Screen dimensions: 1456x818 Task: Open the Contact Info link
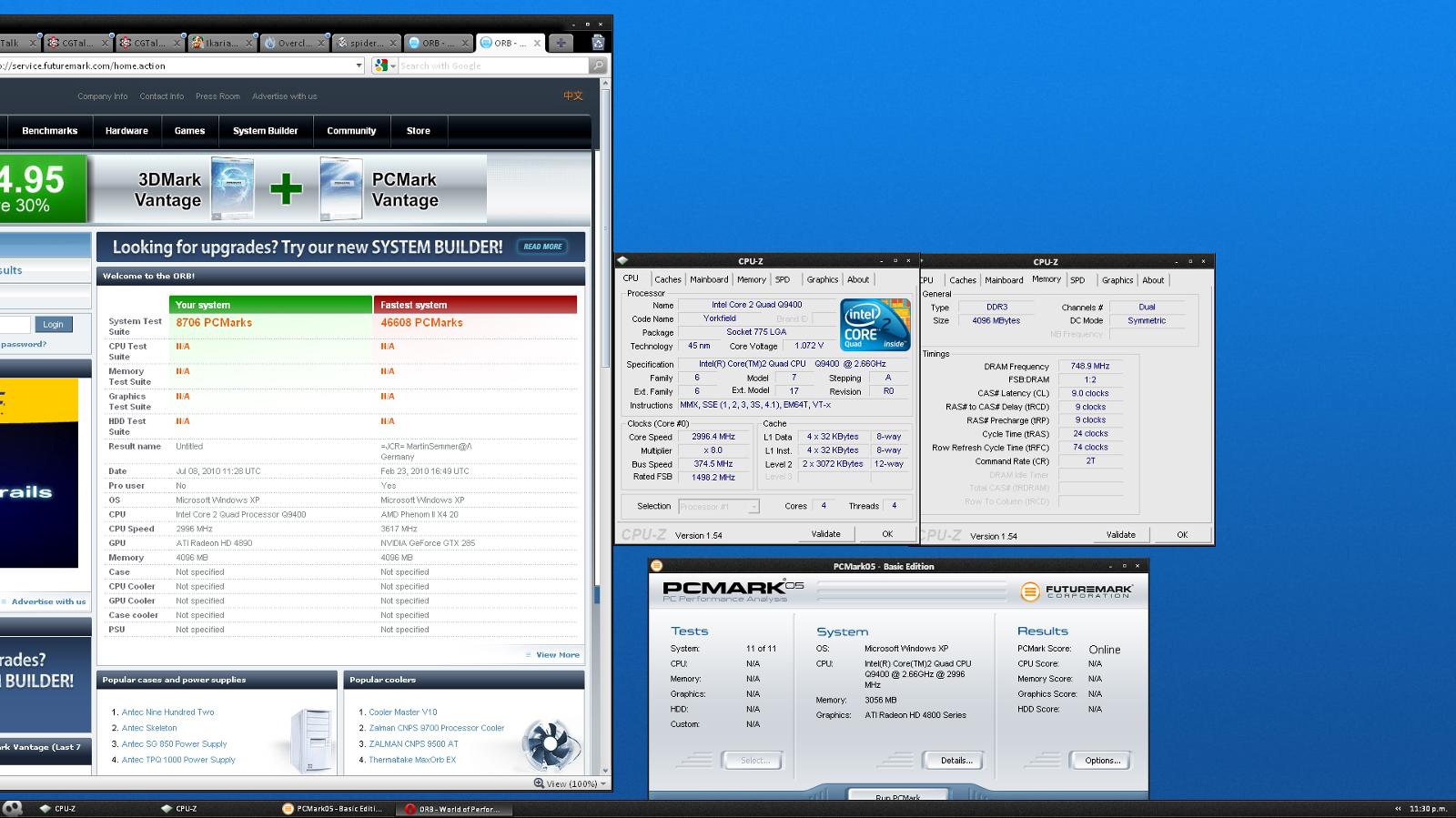[161, 96]
